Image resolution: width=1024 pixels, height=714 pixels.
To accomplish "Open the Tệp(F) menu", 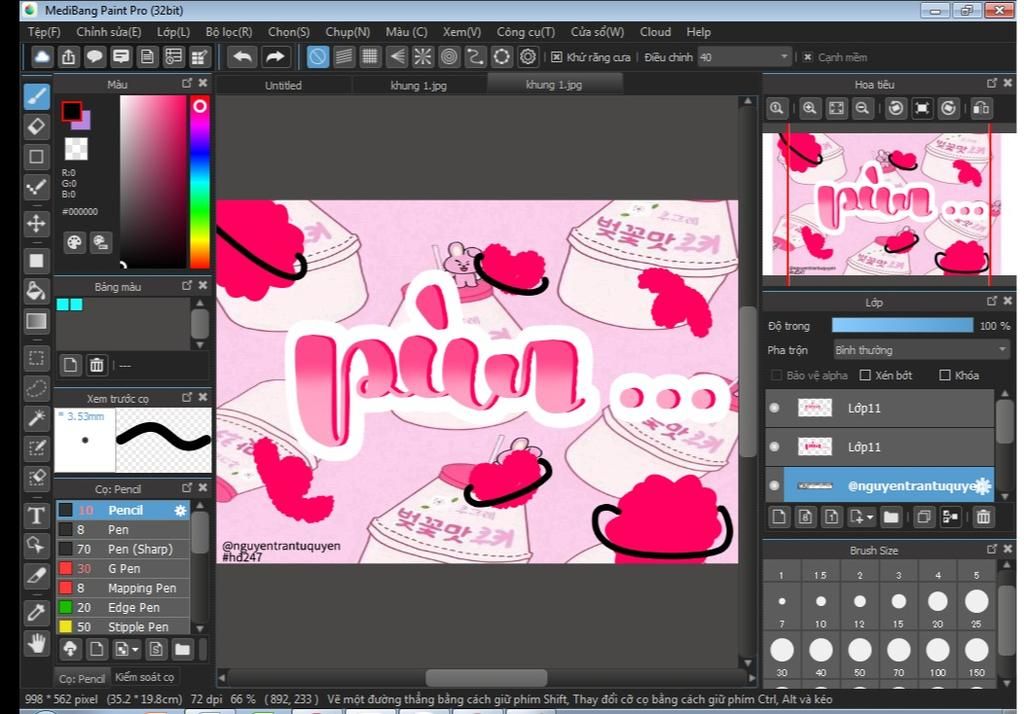I will pos(44,32).
